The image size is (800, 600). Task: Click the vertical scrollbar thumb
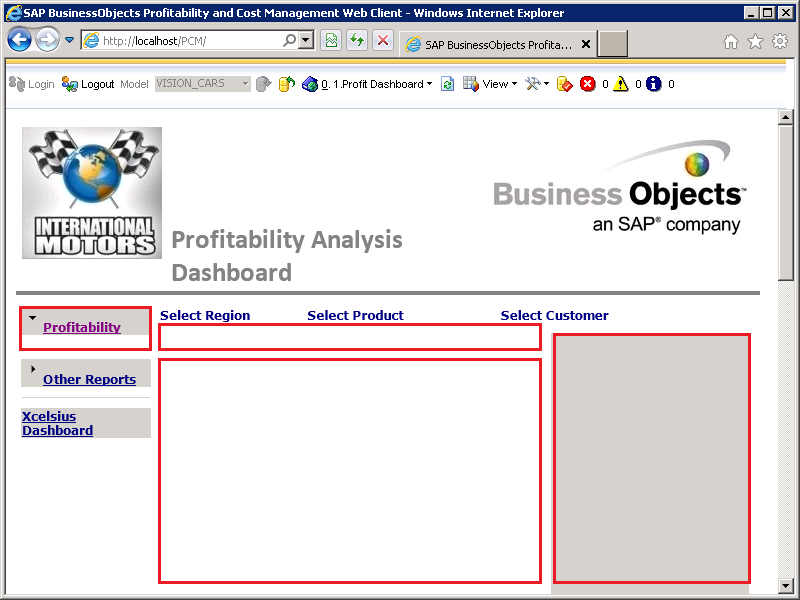click(x=786, y=203)
